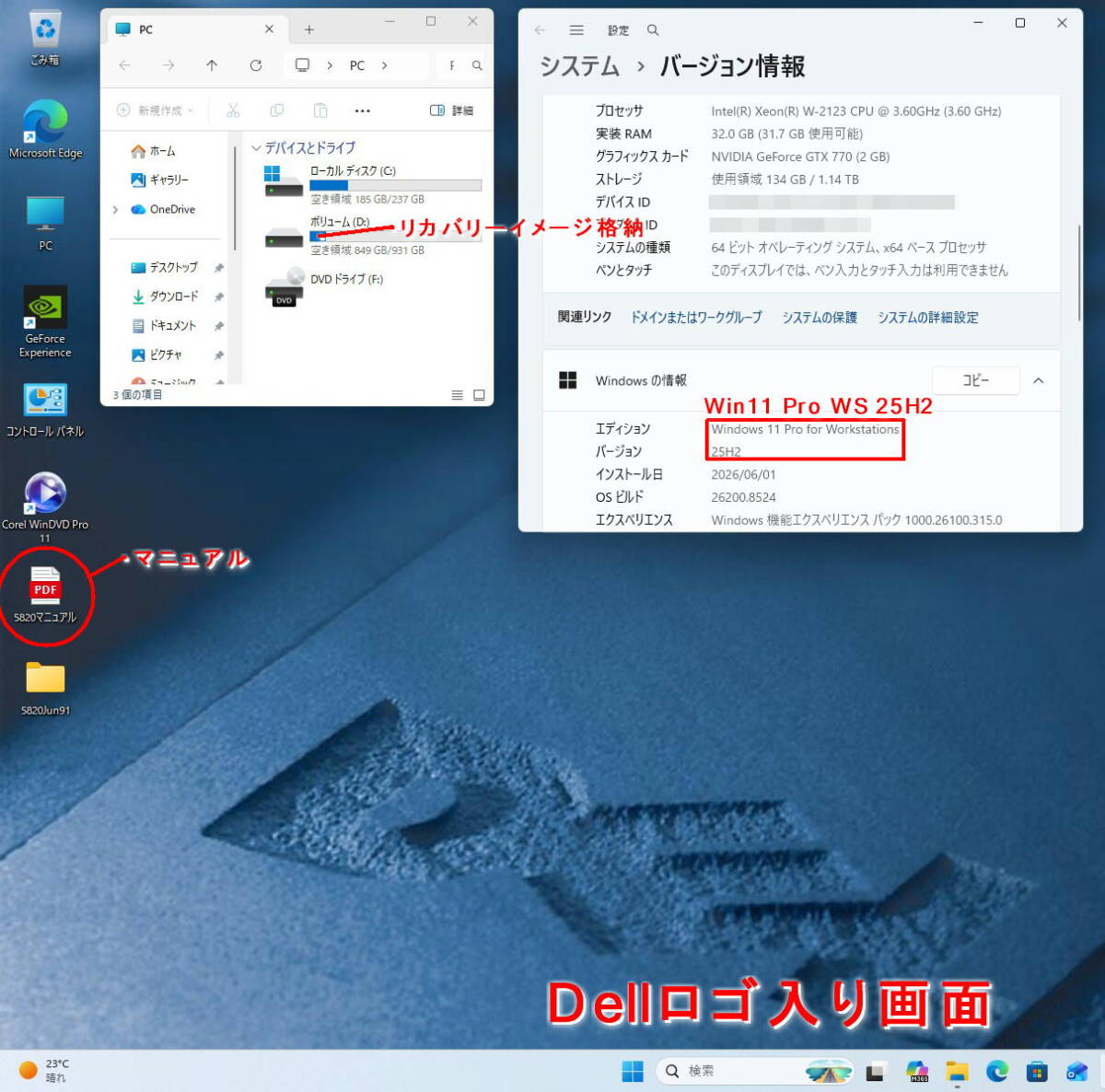Click the Explorer forward arrow

click(x=168, y=65)
